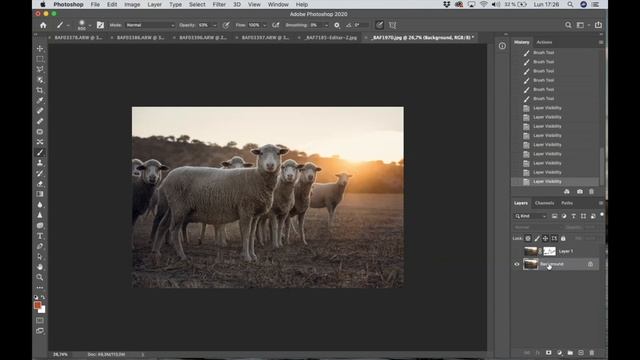Toggle lock image pixels brush icon
640x360 pixels.
coord(537,238)
